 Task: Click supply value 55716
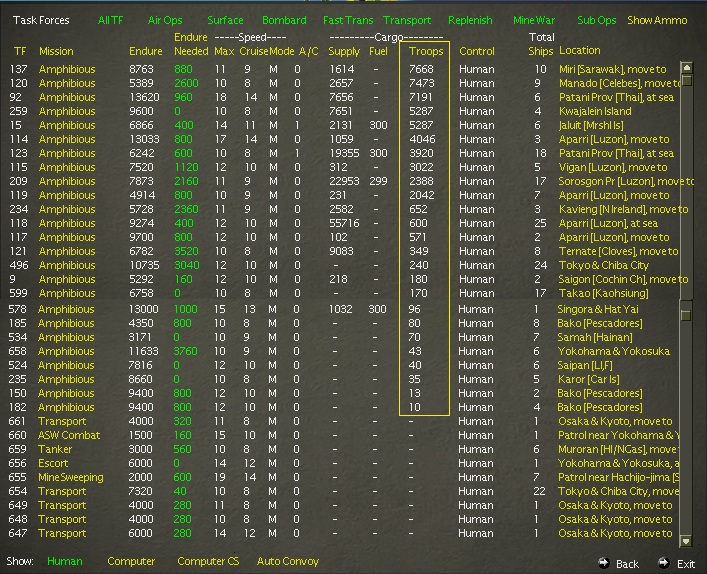[344, 223]
